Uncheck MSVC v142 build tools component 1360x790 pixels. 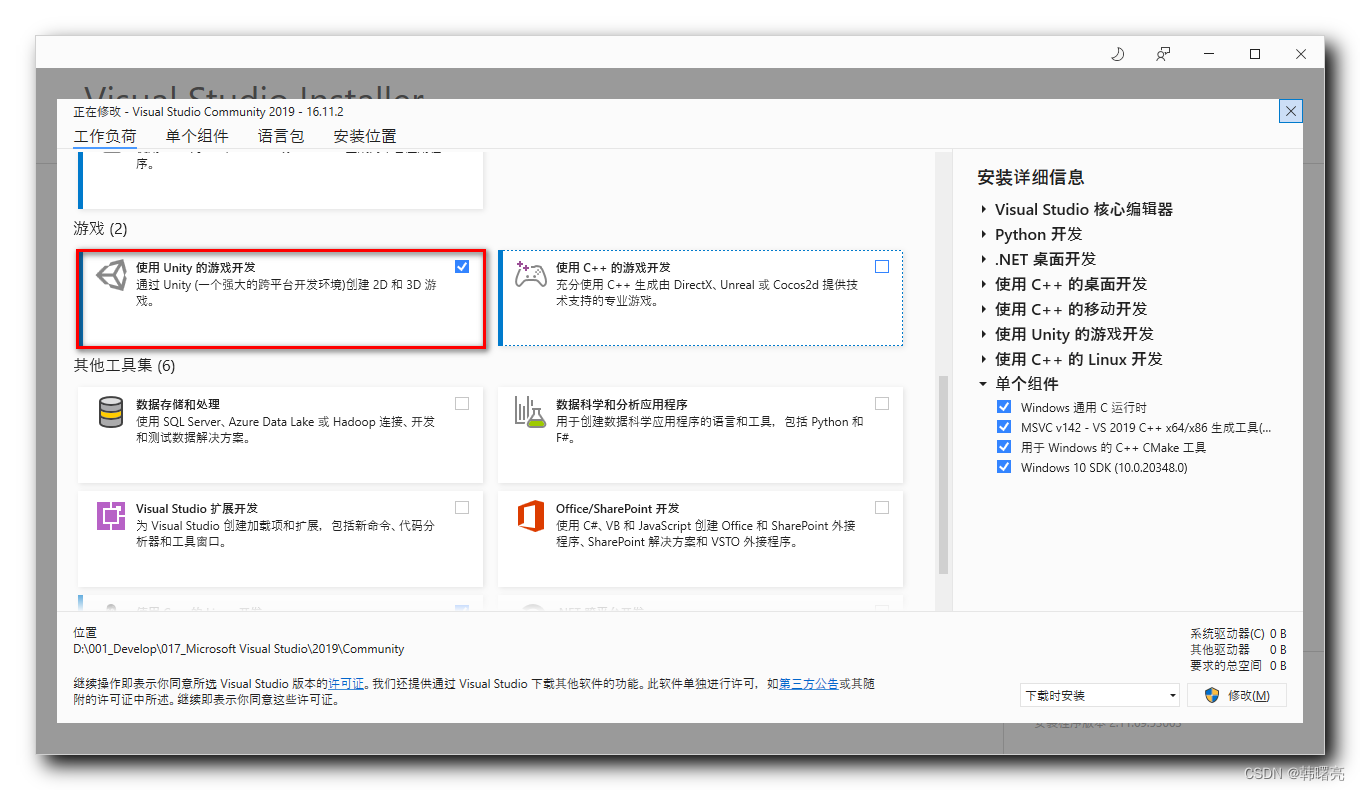[x=1004, y=427]
